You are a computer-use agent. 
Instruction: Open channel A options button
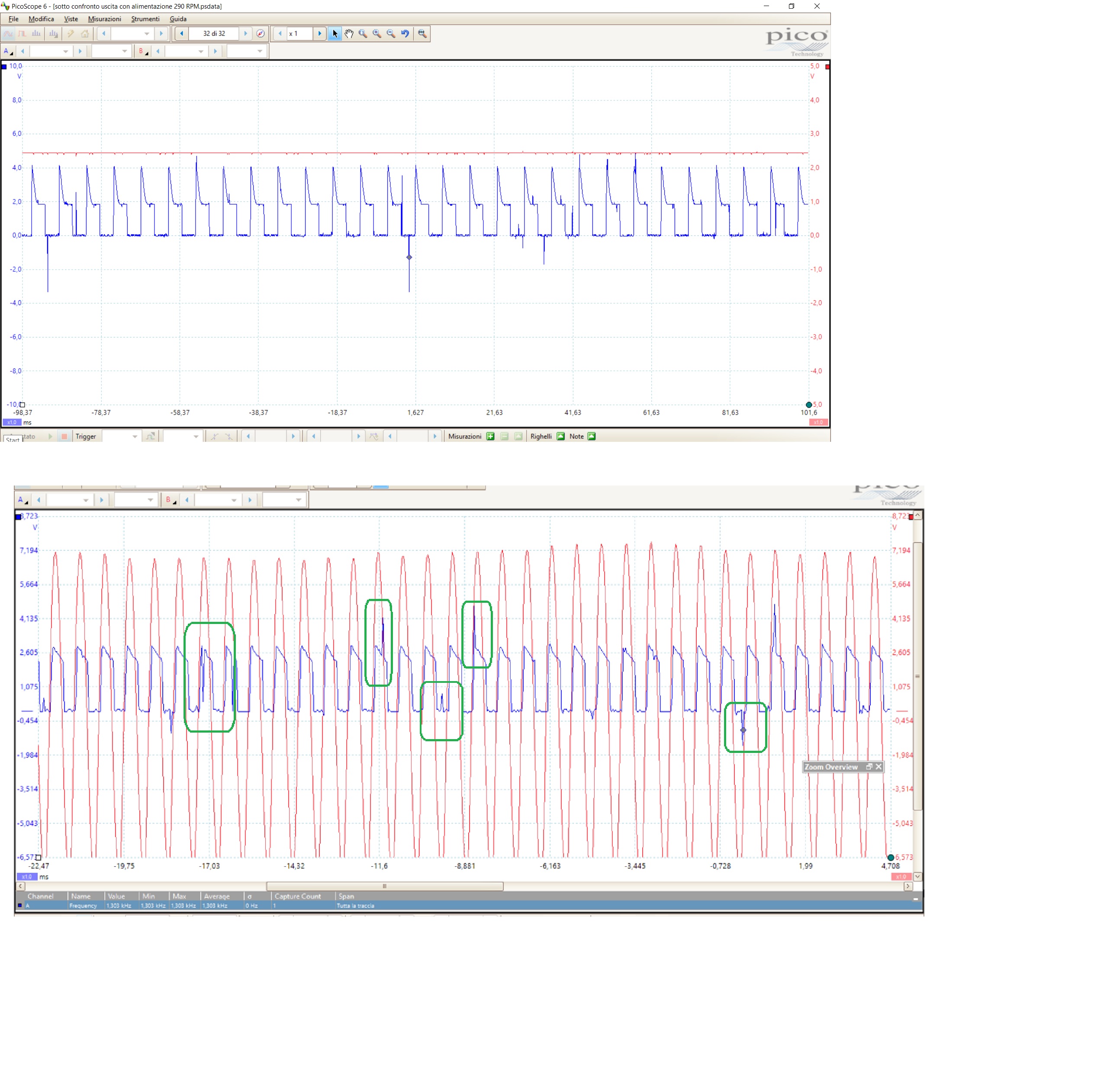pos(8,51)
